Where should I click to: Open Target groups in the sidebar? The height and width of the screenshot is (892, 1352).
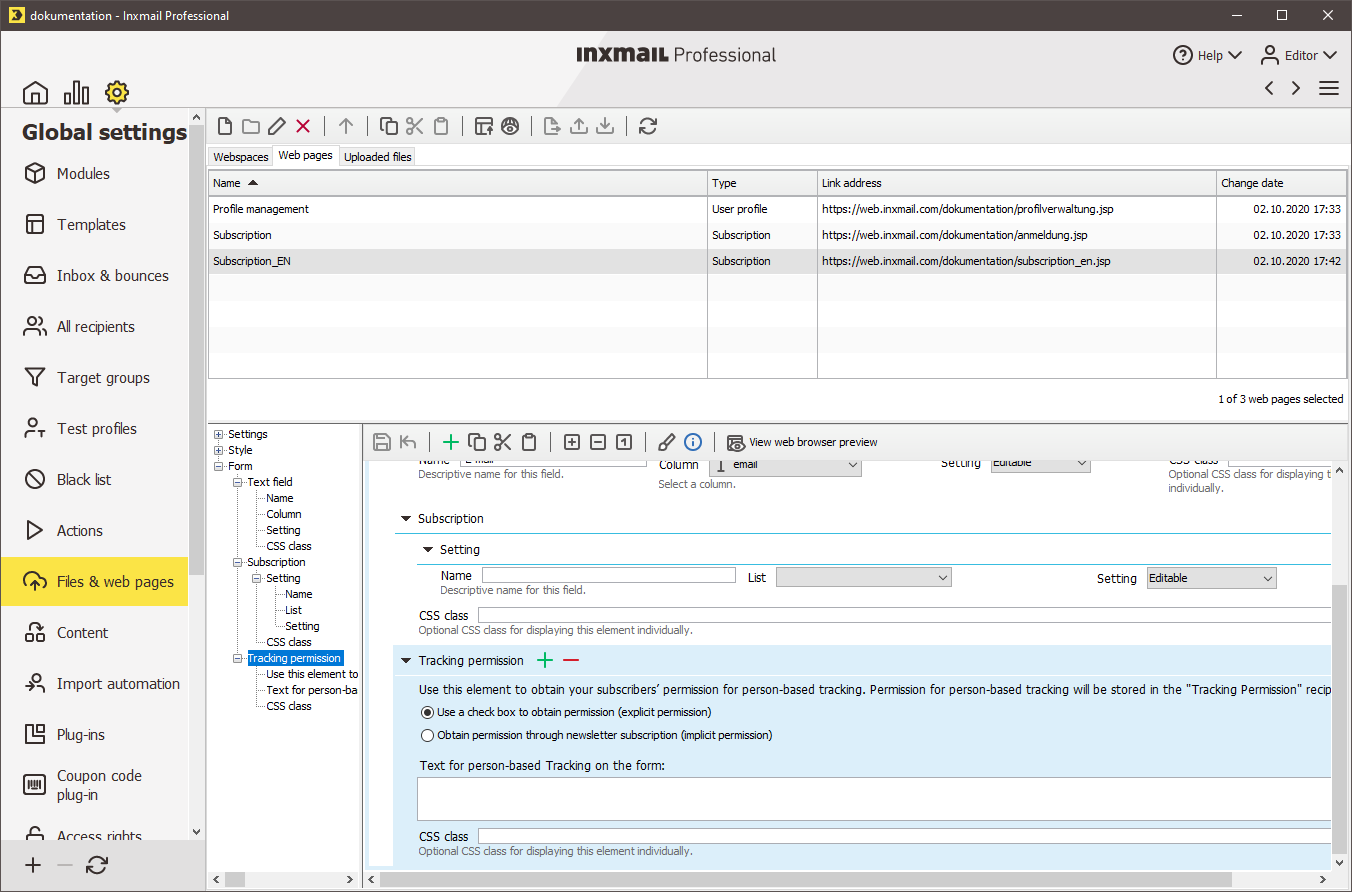point(95,377)
